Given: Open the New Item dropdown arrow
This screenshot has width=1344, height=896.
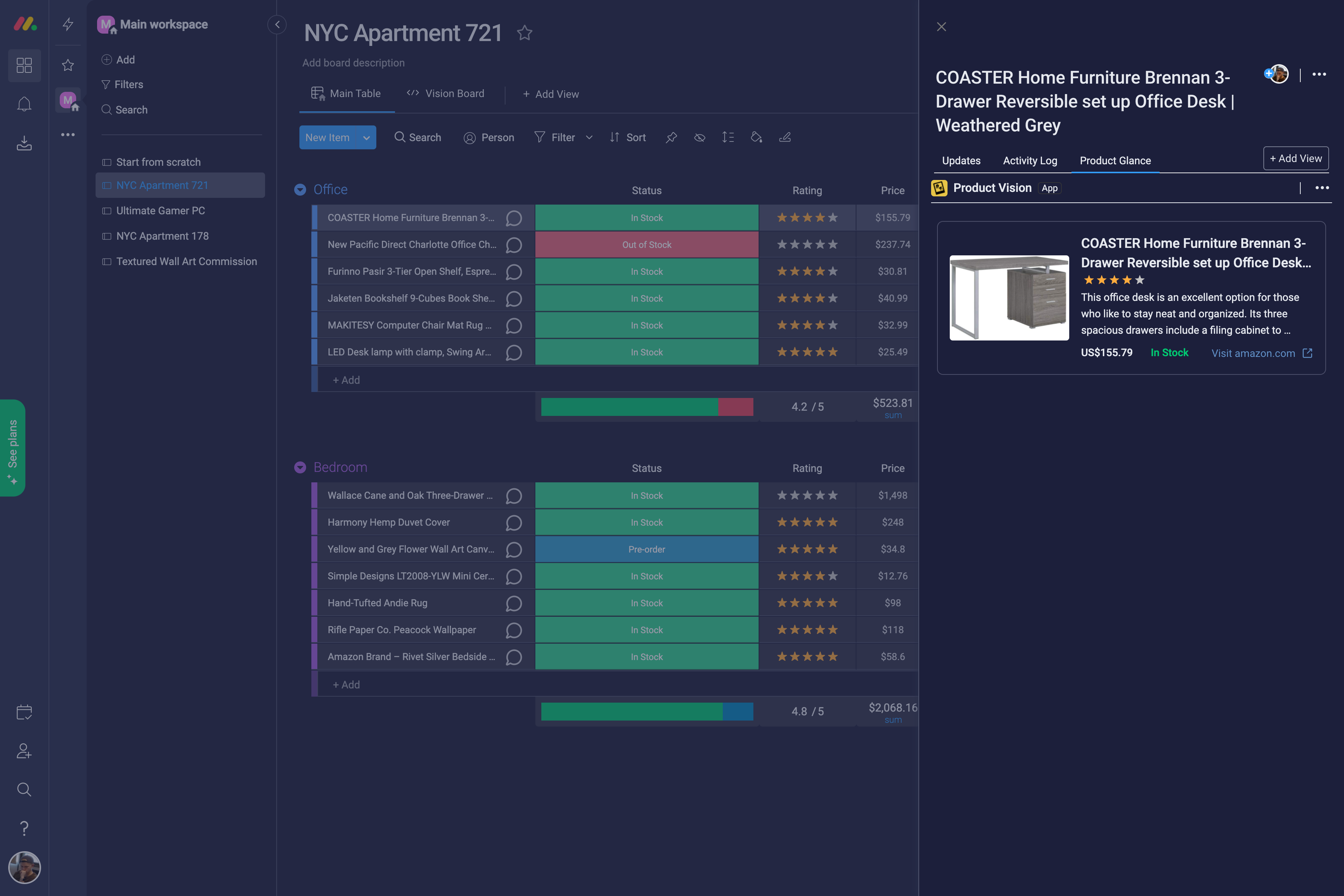Looking at the screenshot, I should (x=366, y=137).
